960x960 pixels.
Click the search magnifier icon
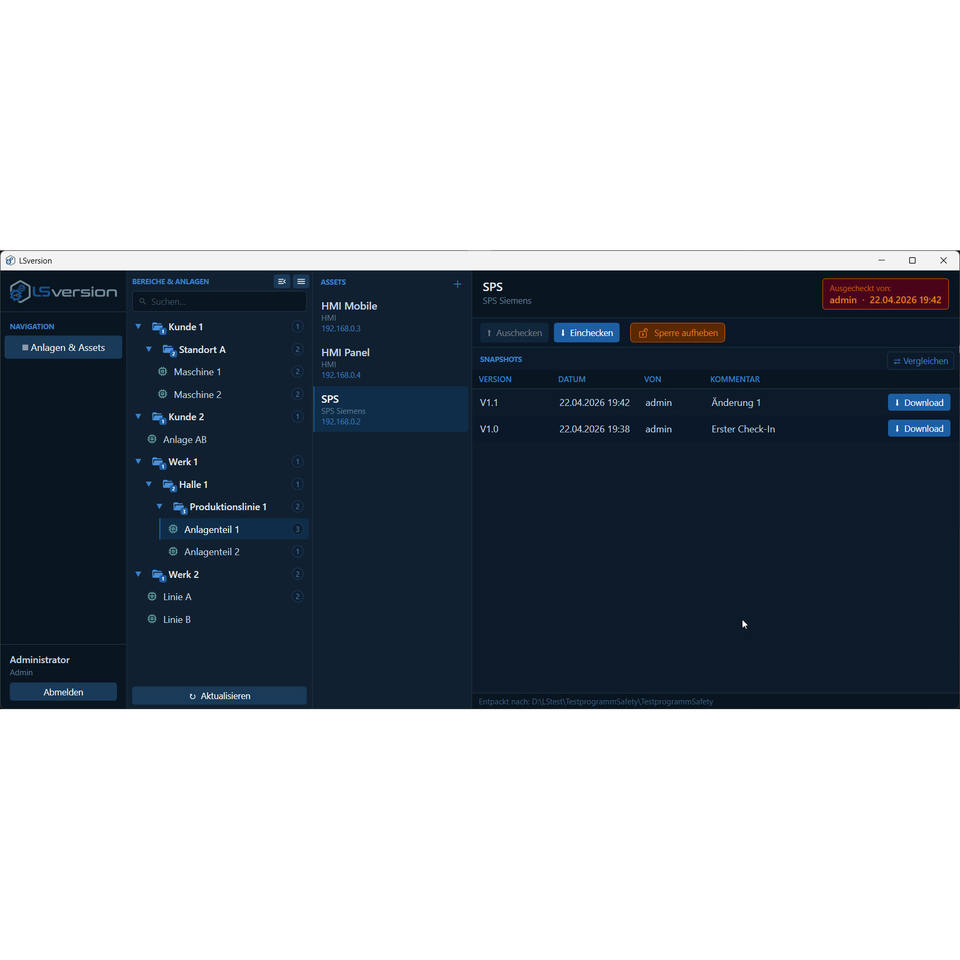(143, 301)
